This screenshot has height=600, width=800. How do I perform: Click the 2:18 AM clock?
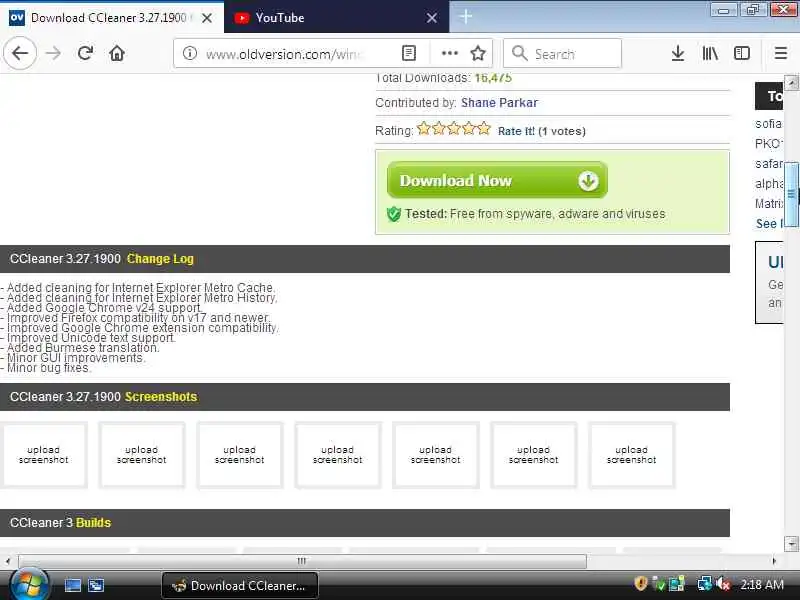coord(762,584)
